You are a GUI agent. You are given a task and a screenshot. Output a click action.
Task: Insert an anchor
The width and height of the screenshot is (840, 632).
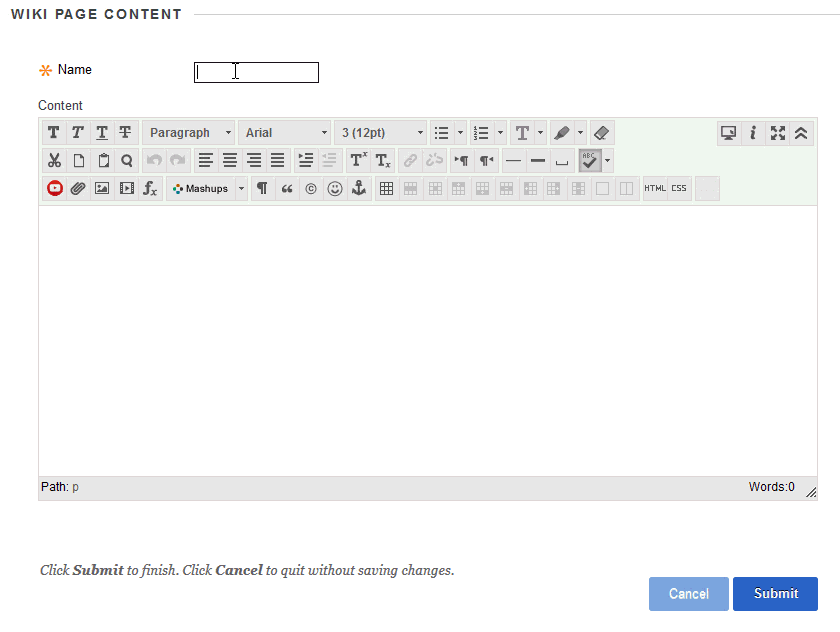click(x=359, y=188)
